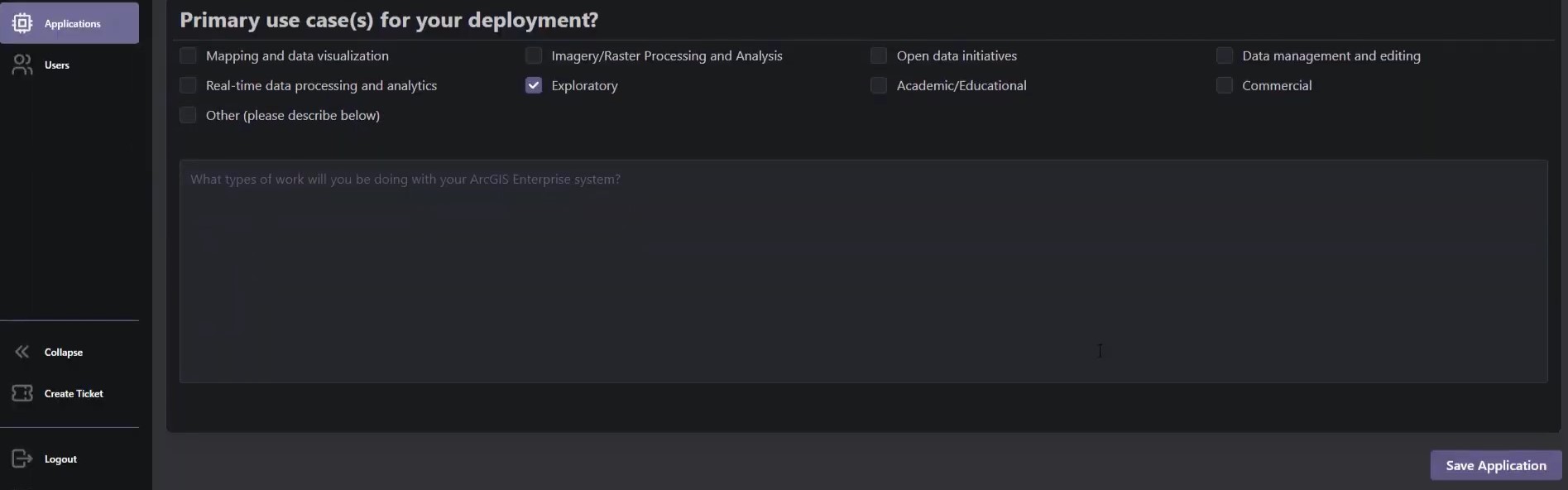Click the Logout link text
The image size is (1568, 490).
60,459
